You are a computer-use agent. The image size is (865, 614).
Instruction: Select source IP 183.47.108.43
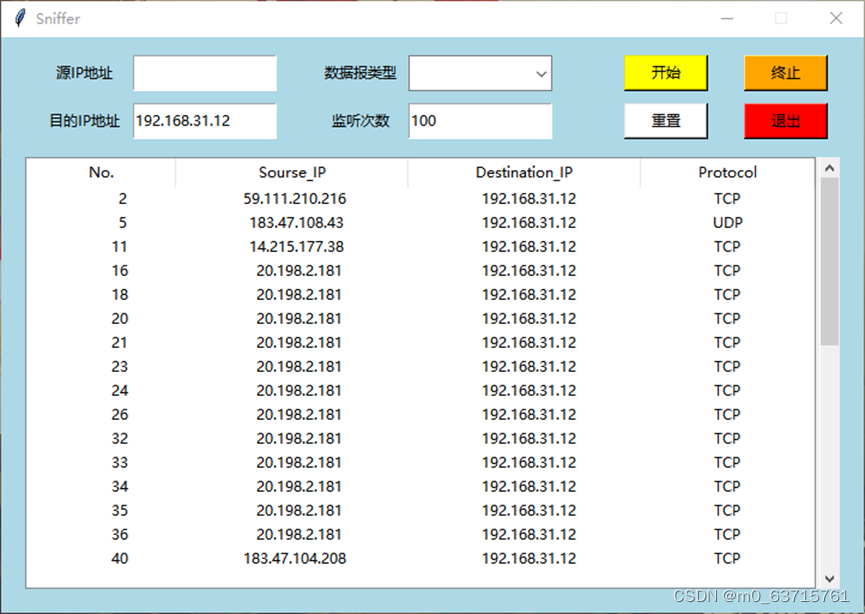click(x=296, y=223)
